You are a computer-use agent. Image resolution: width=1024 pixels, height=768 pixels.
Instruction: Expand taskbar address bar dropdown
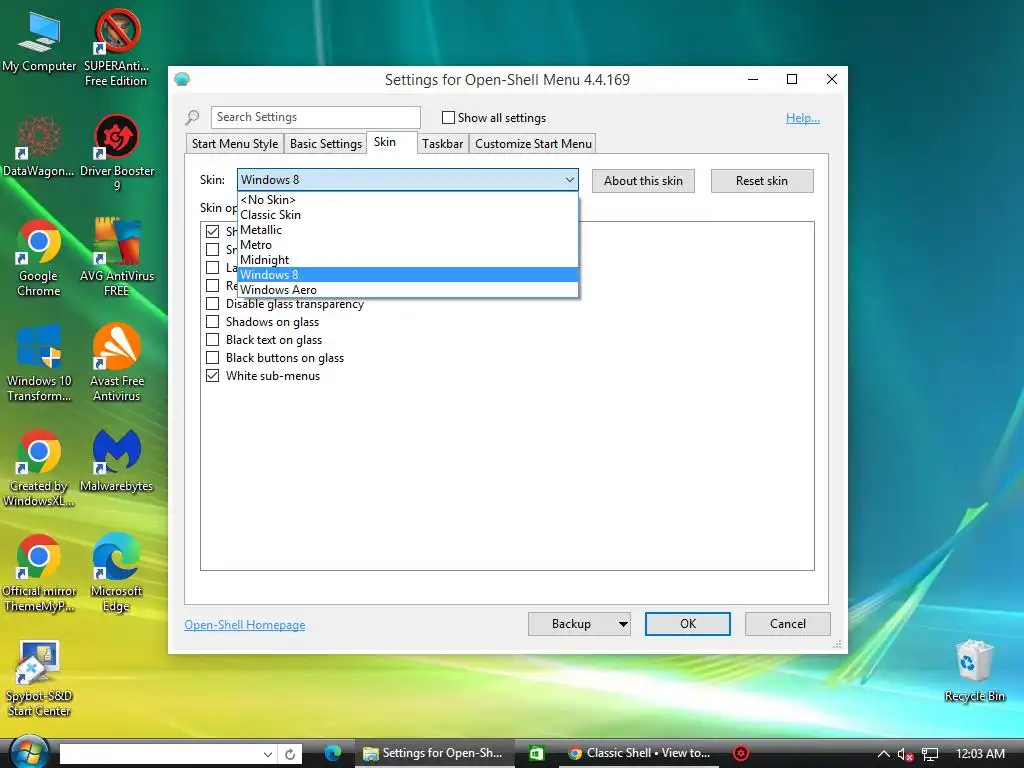point(268,754)
